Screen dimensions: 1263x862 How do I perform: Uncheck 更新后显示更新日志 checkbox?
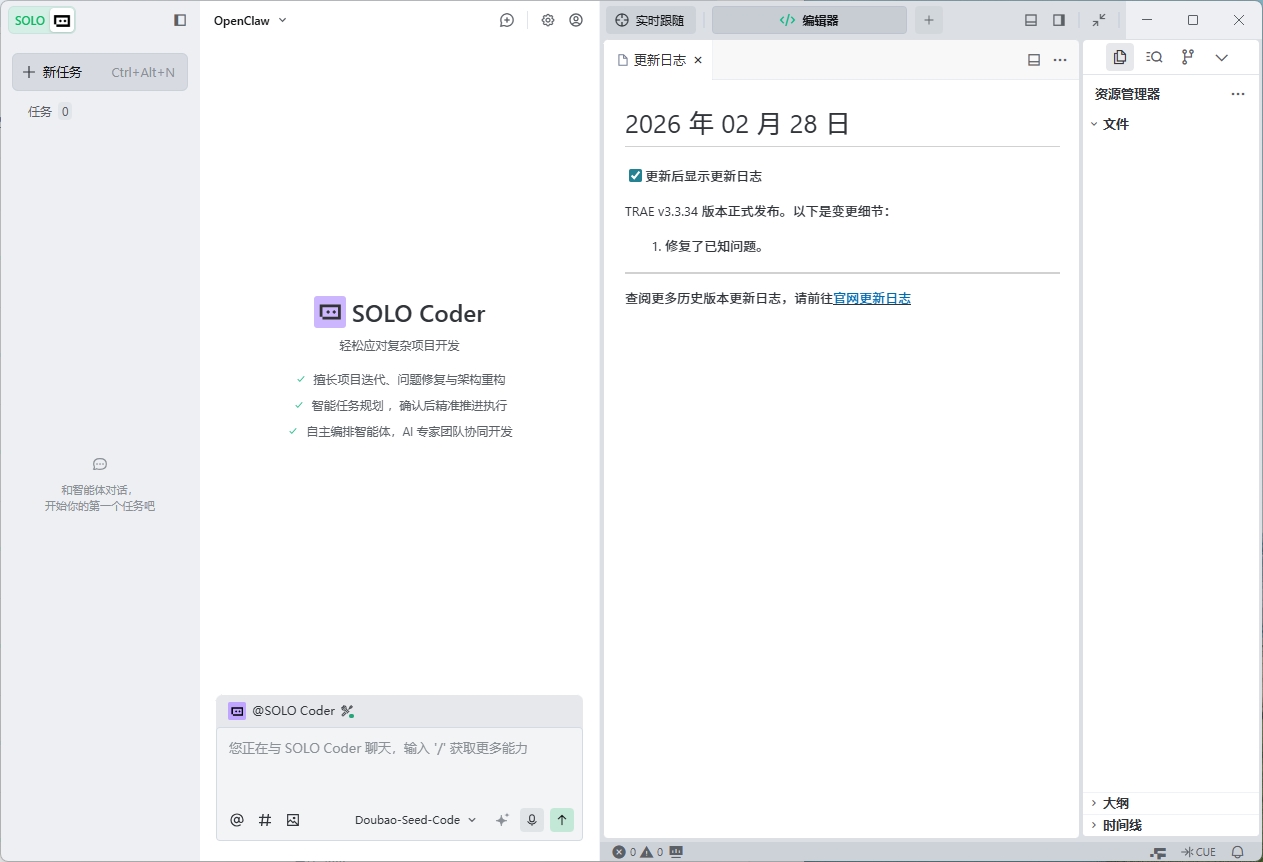click(x=635, y=176)
